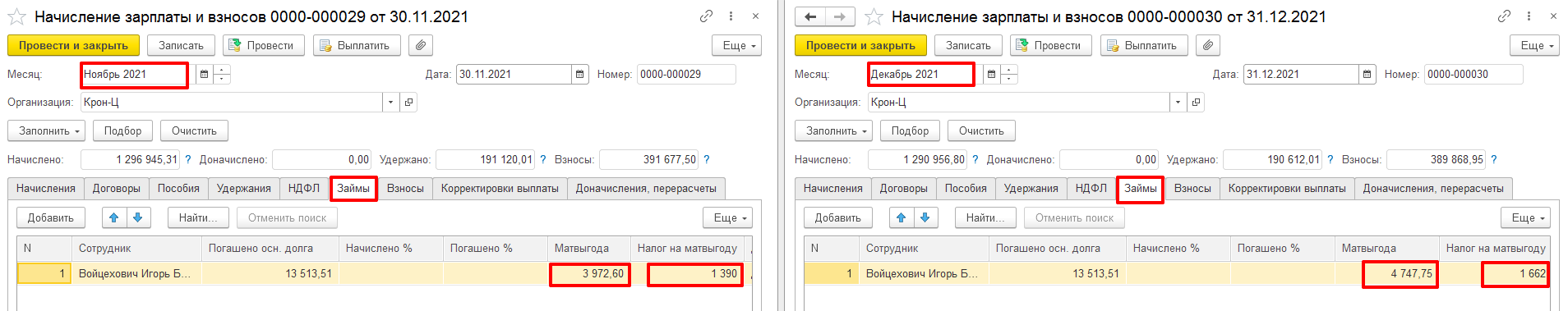
Task: Go back with left navigation arrow
Action: click(x=810, y=16)
